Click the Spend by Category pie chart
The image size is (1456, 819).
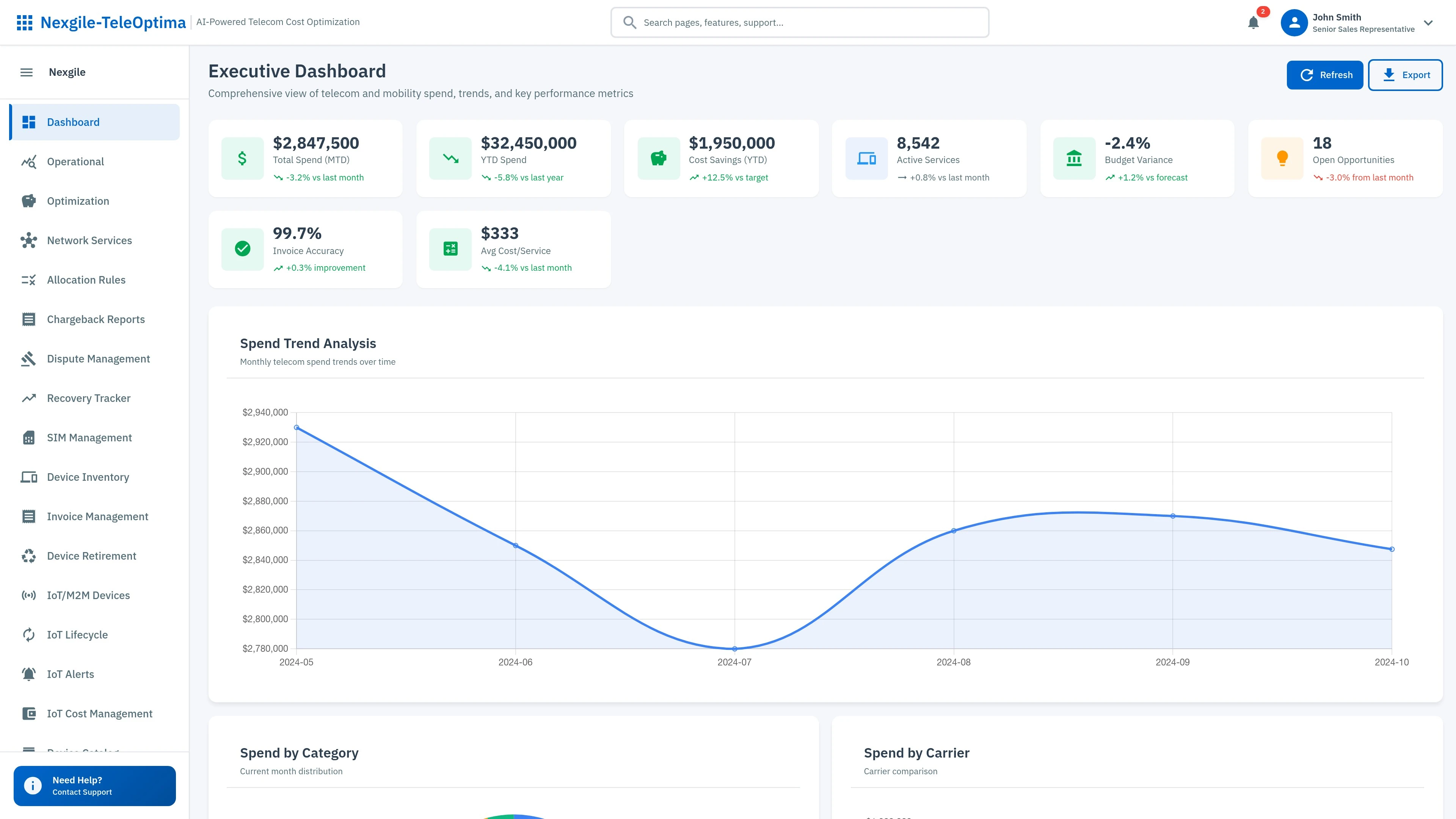[515, 816]
